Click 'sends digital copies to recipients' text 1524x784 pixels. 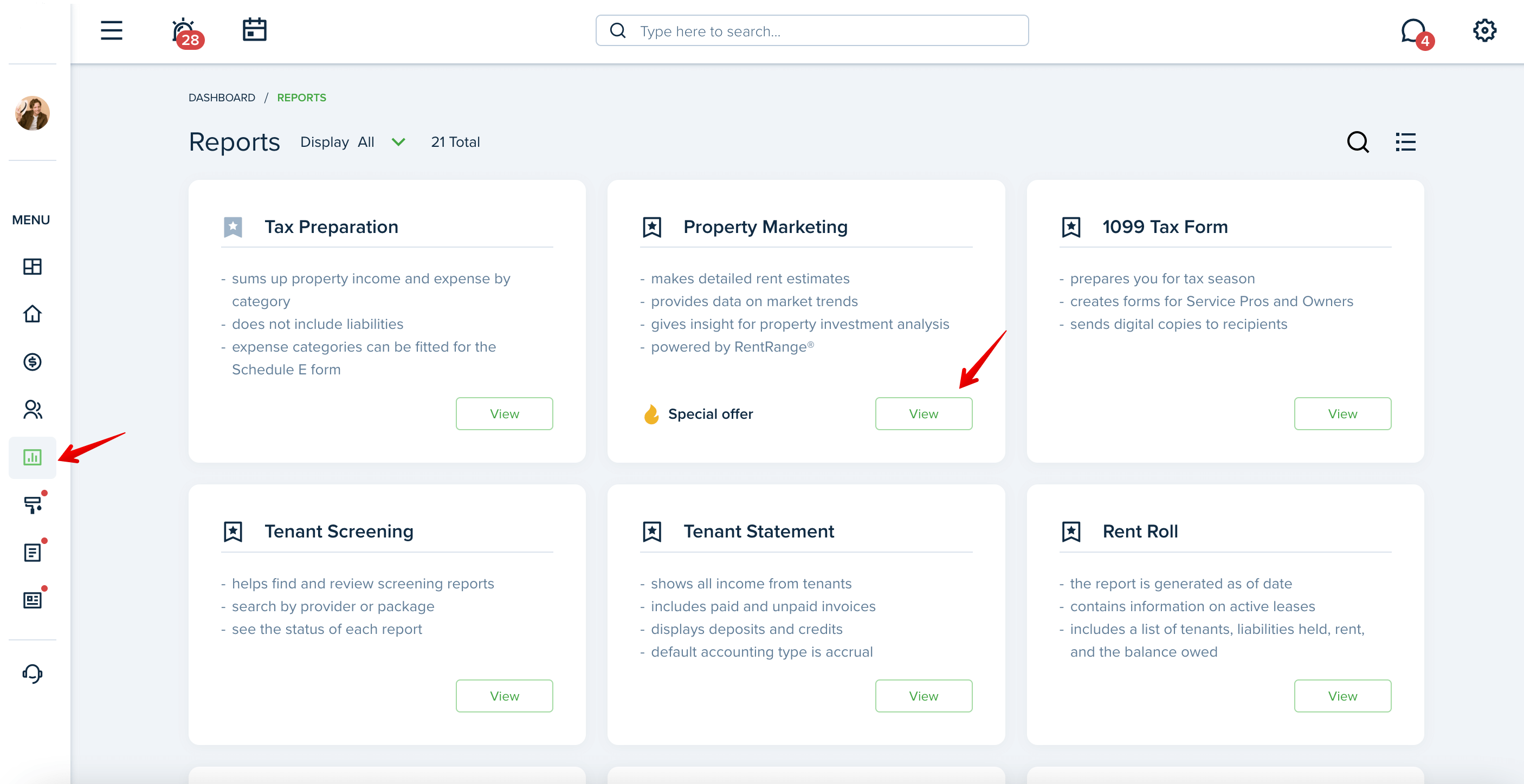1178,324
